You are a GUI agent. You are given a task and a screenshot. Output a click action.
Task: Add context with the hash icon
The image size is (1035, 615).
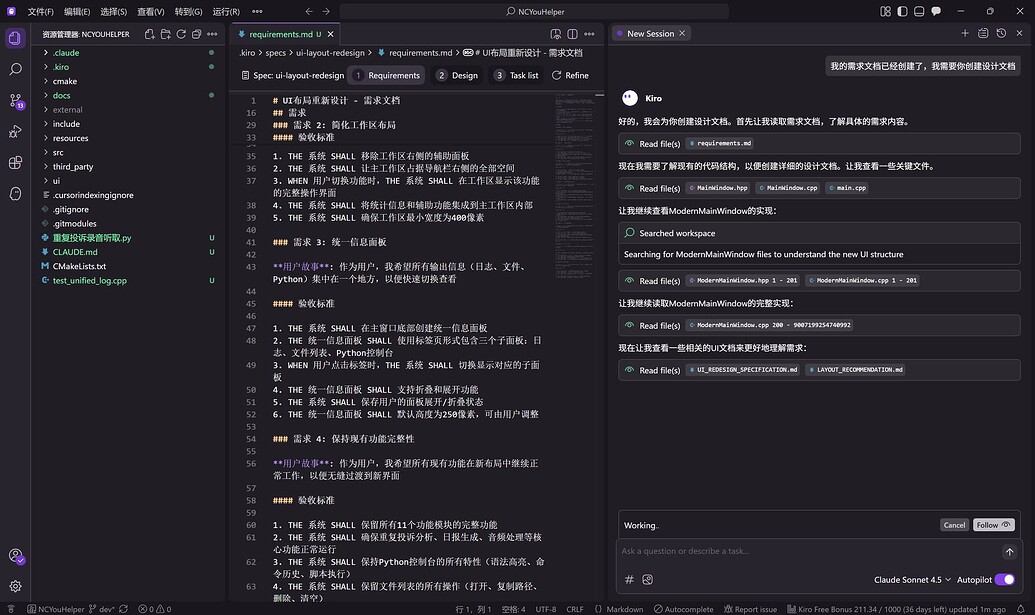coord(629,579)
